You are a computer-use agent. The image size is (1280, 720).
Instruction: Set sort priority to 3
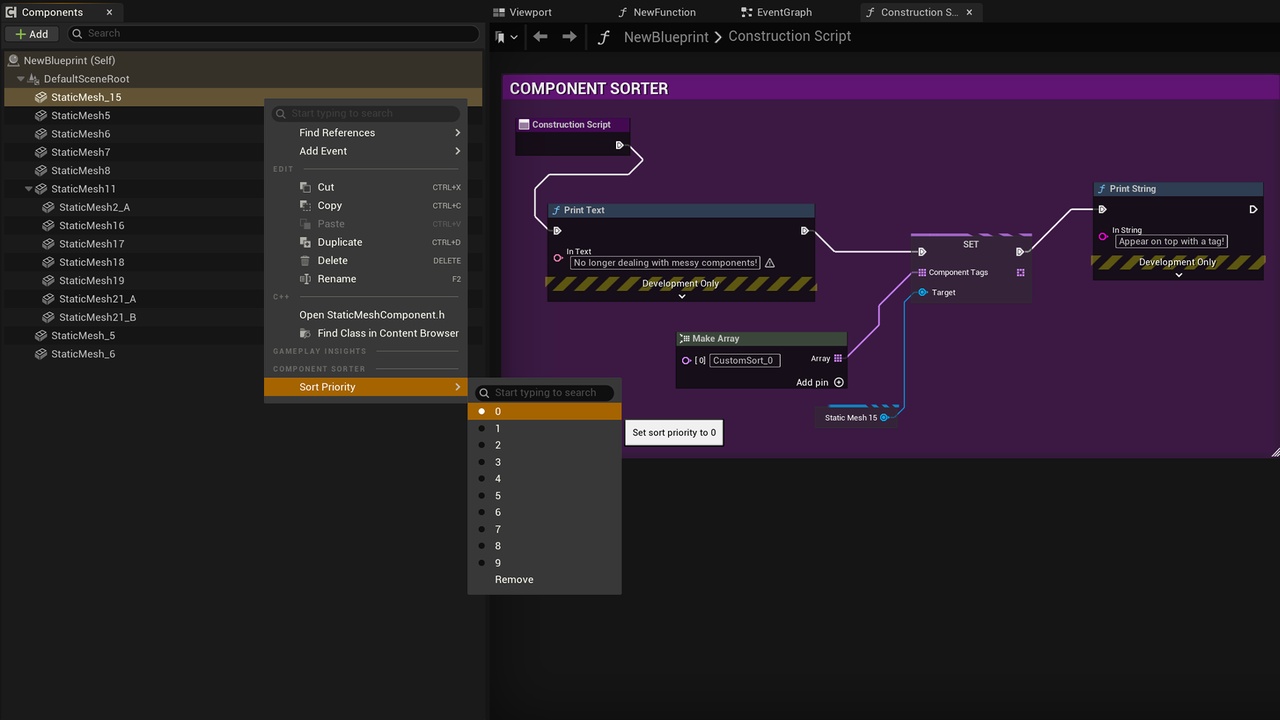[x=545, y=462]
